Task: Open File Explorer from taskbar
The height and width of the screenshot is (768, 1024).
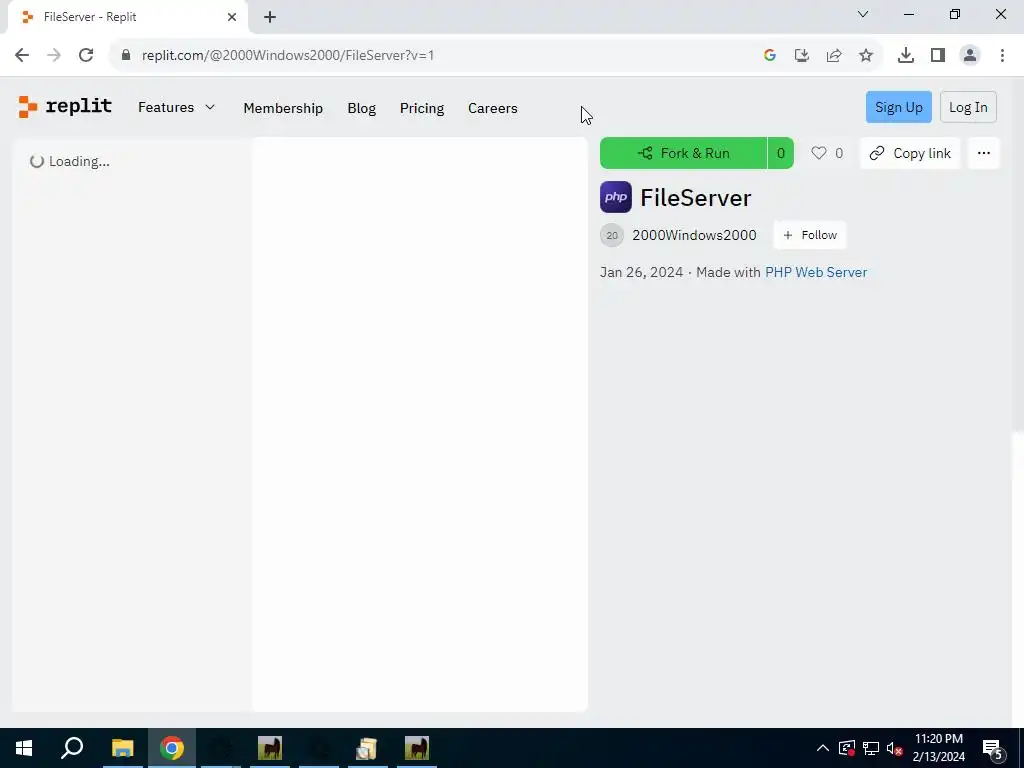Action: (x=122, y=748)
